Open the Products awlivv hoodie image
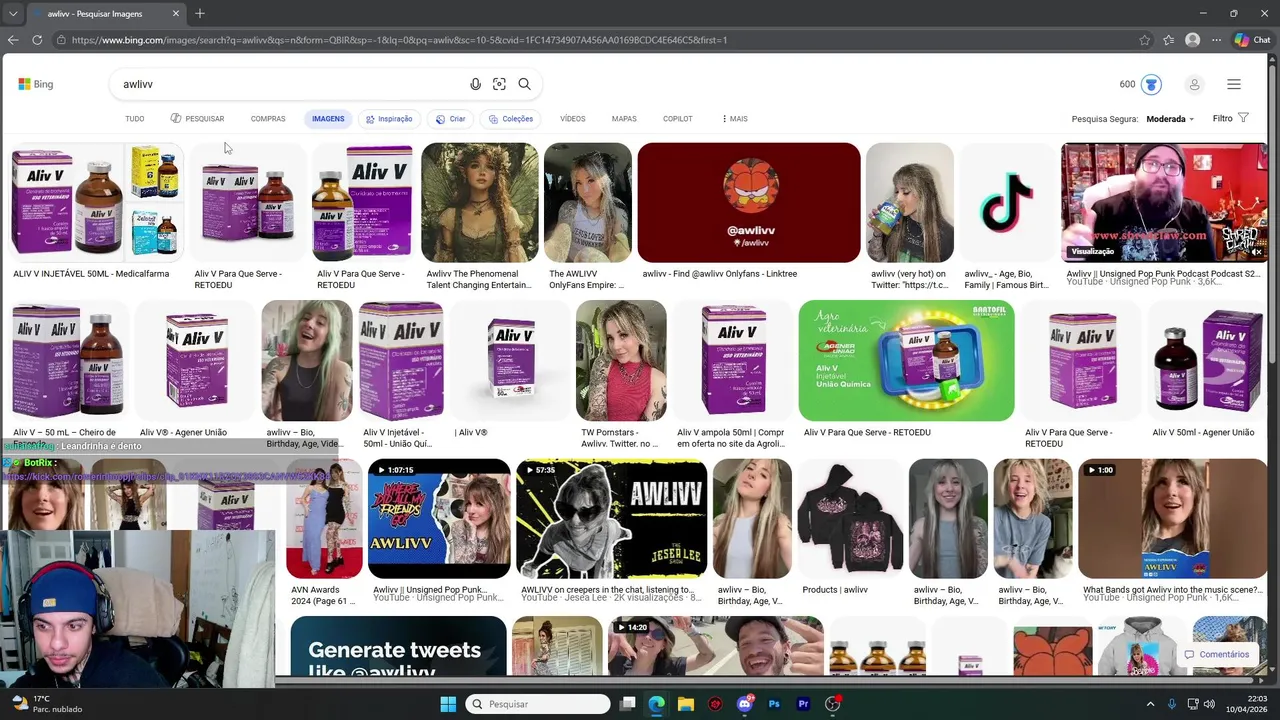The height and width of the screenshot is (720, 1280). 850,519
